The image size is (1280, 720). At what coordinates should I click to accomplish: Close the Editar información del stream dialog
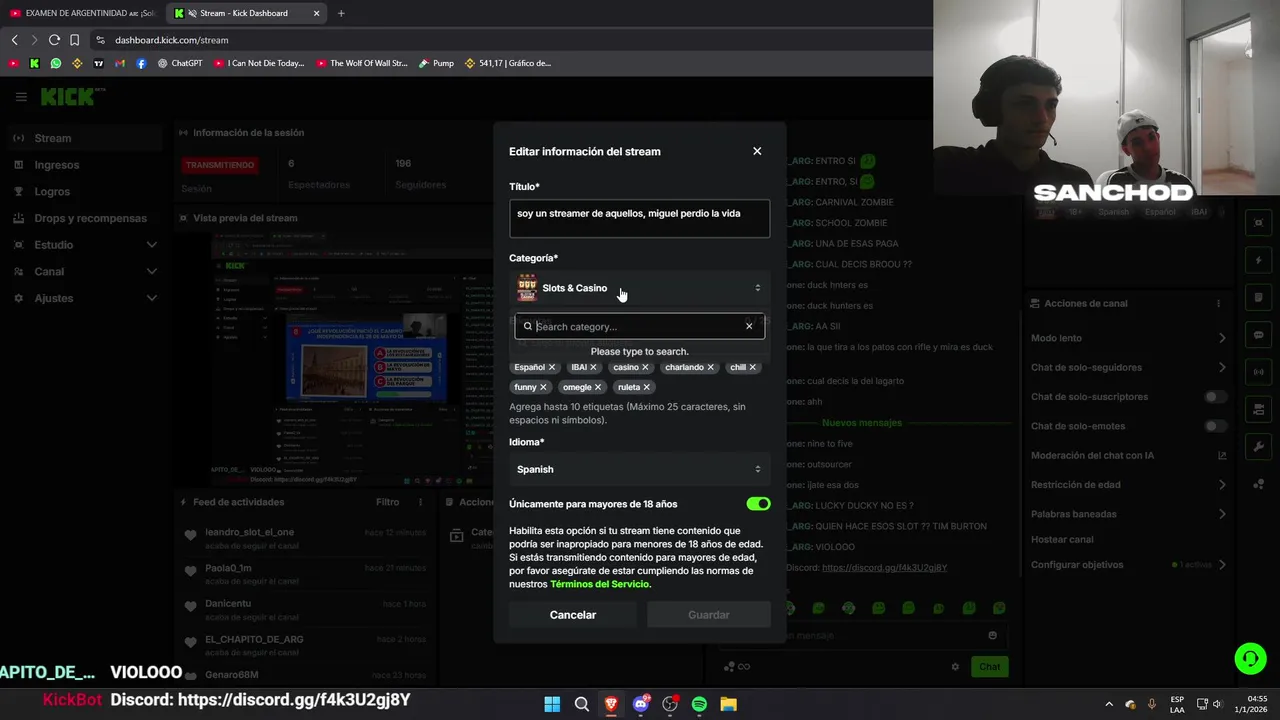(757, 151)
